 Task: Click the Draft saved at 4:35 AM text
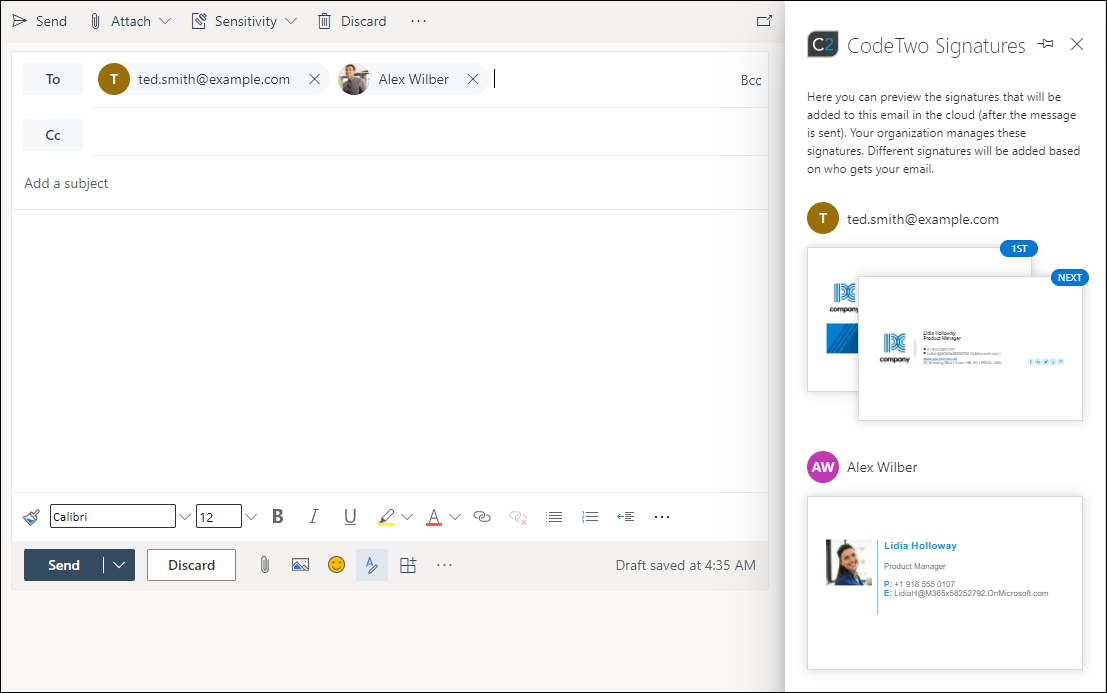[x=686, y=565]
